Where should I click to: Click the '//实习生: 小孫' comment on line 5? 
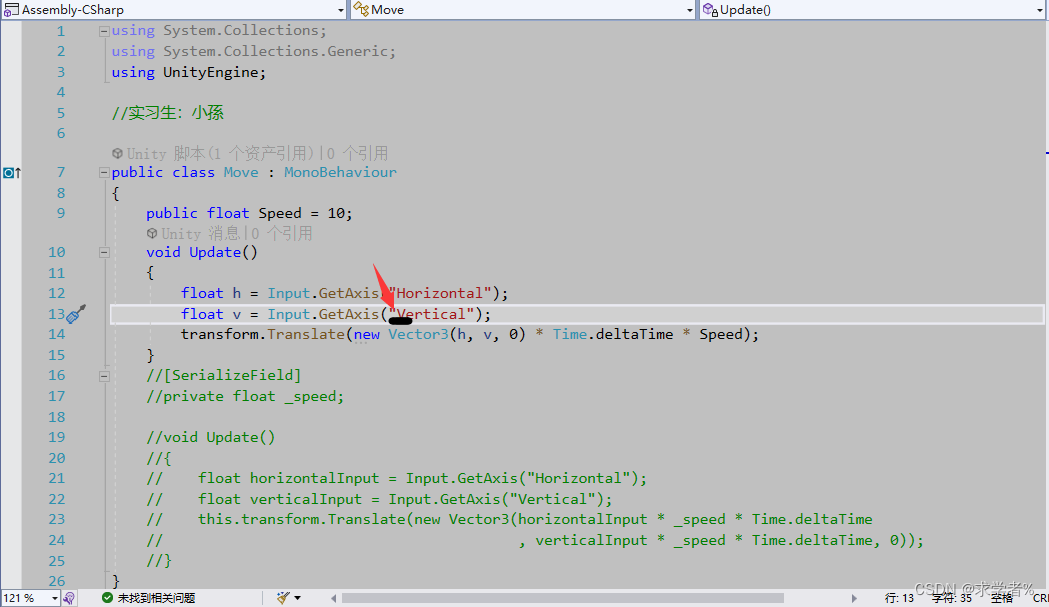coord(168,112)
